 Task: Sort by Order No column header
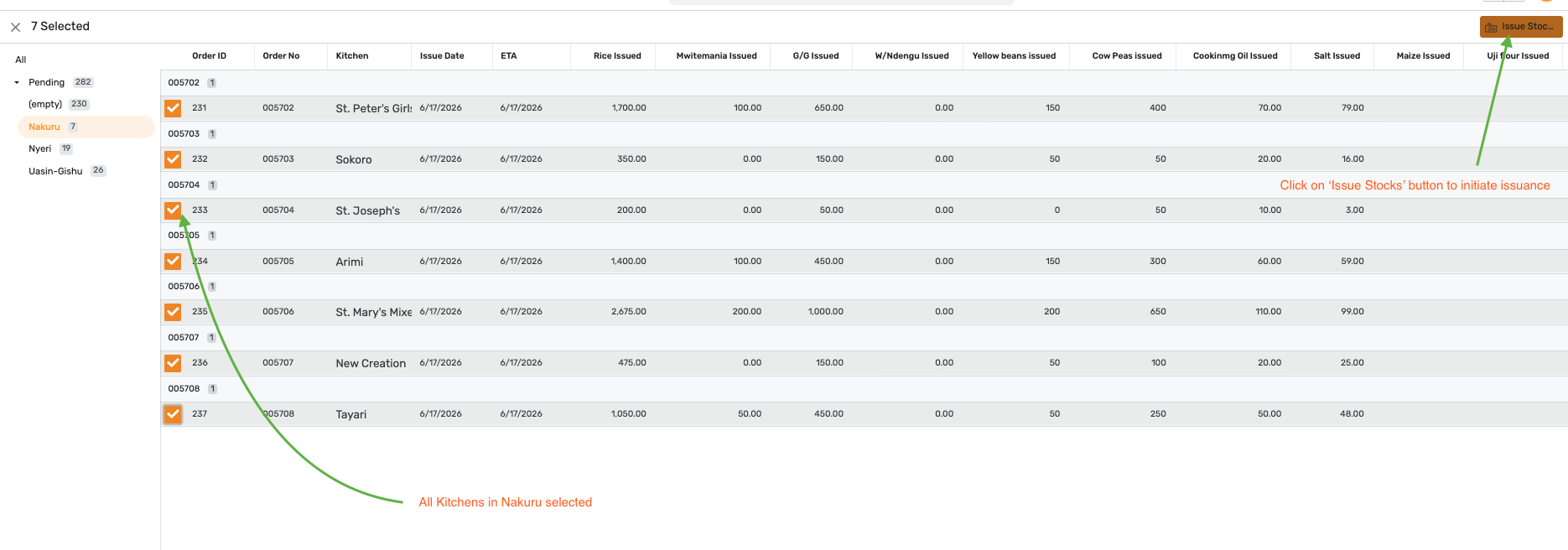281,56
